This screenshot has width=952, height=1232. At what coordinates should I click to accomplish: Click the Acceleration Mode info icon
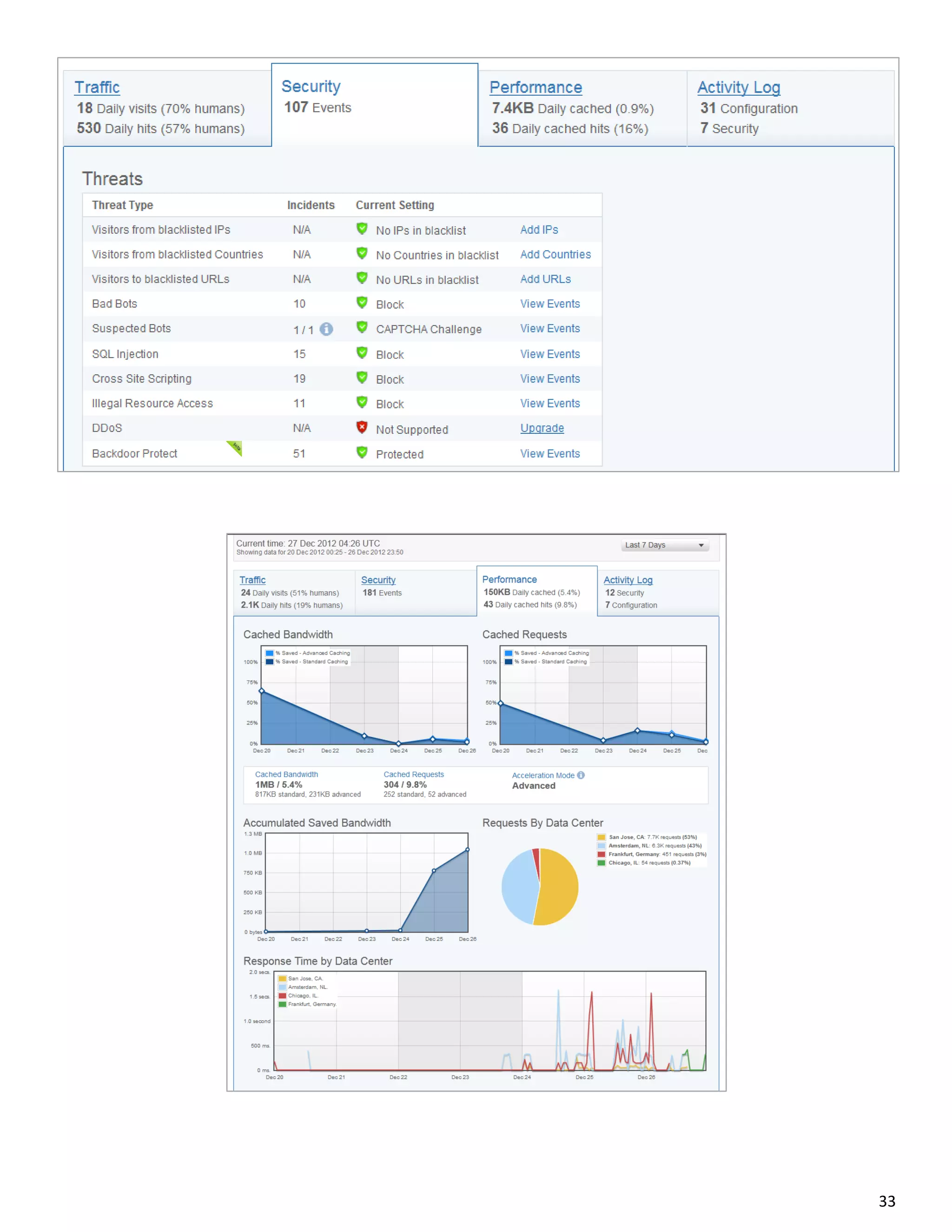(581, 775)
